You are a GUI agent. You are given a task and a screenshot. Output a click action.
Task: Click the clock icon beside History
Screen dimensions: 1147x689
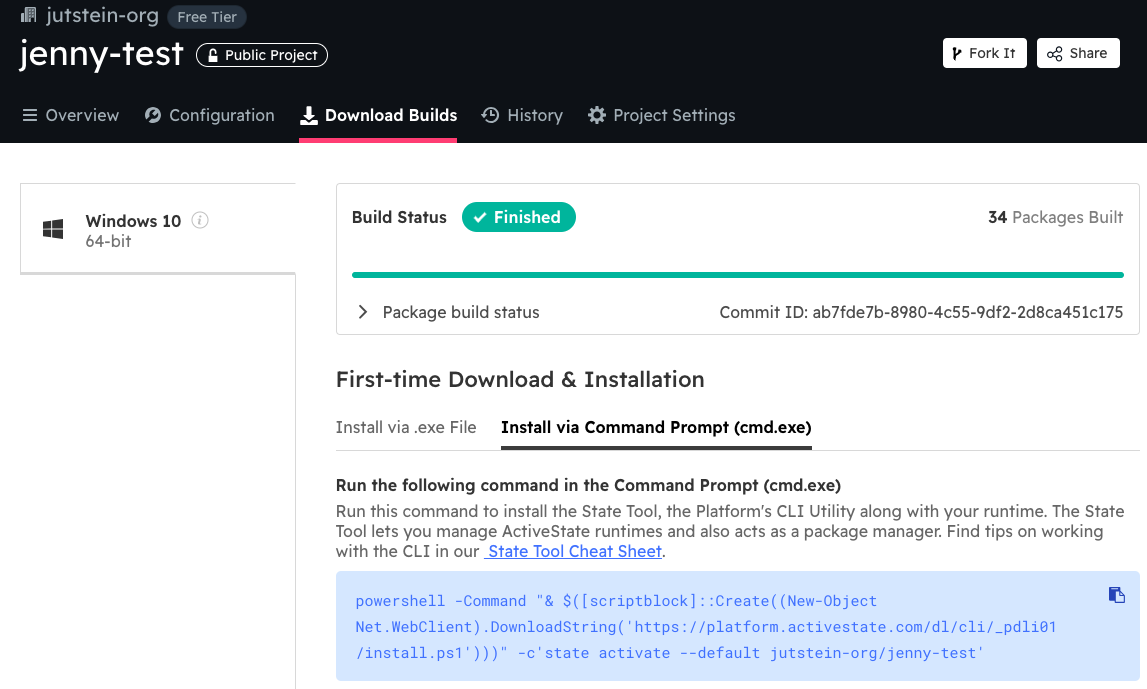[x=490, y=116]
